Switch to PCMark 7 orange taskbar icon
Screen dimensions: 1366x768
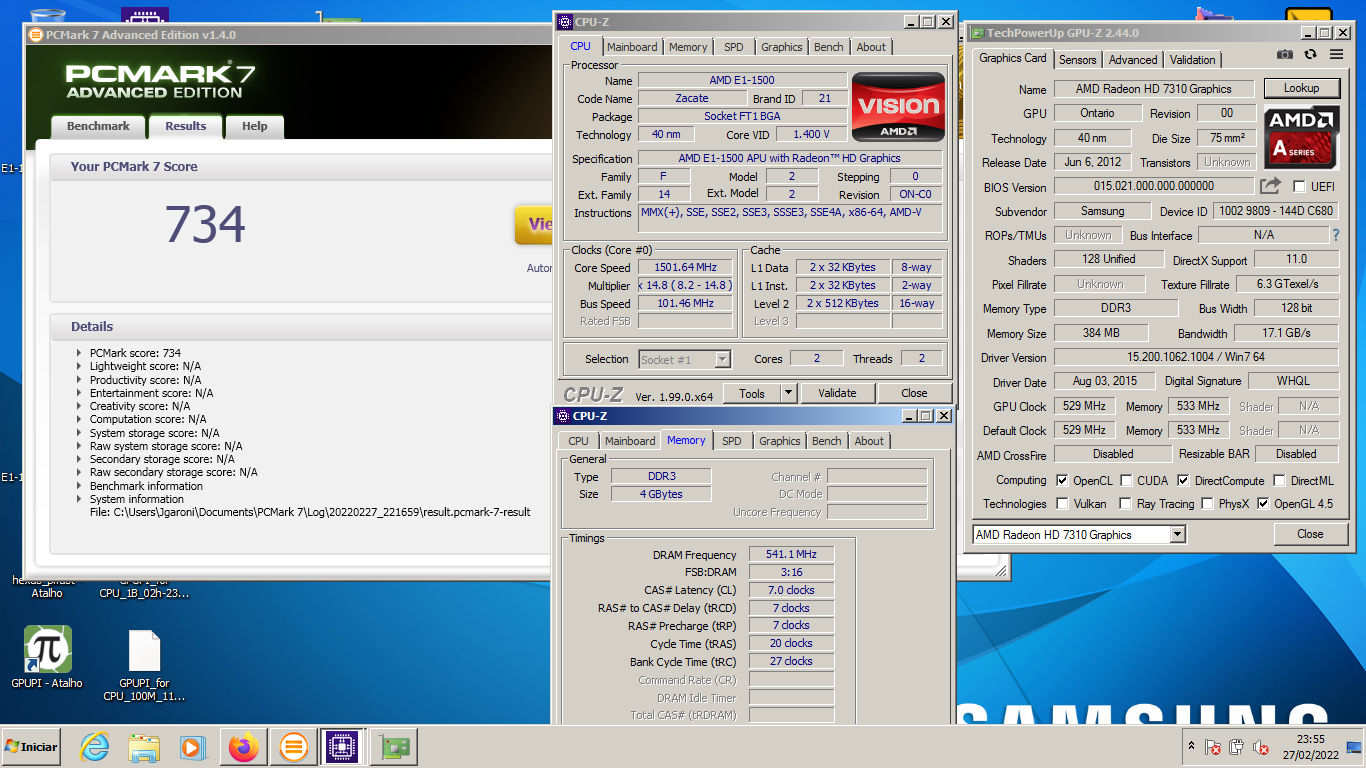pyautogui.click(x=293, y=747)
